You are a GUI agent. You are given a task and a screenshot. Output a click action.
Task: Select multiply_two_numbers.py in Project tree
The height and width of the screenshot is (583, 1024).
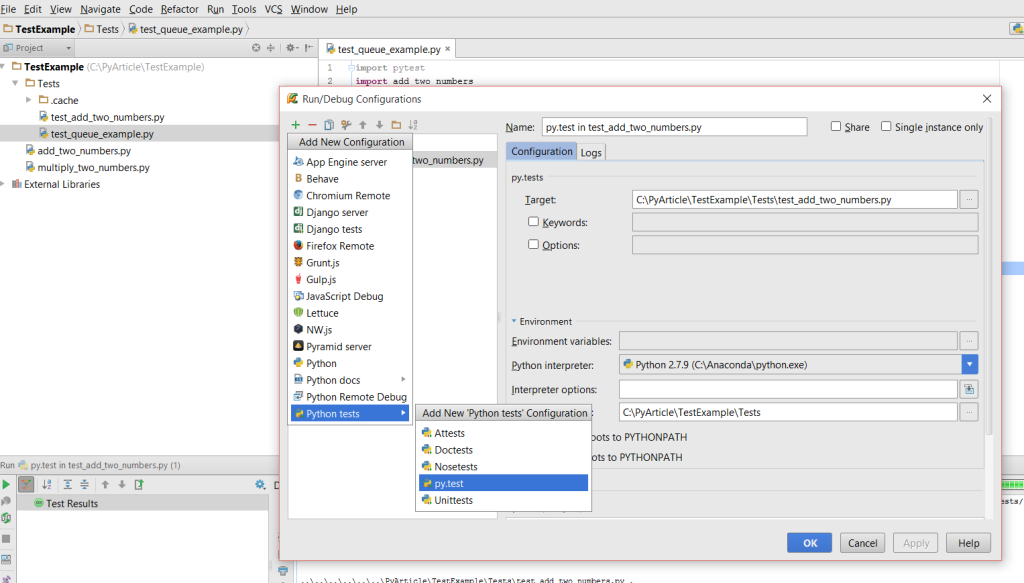(x=93, y=167)
